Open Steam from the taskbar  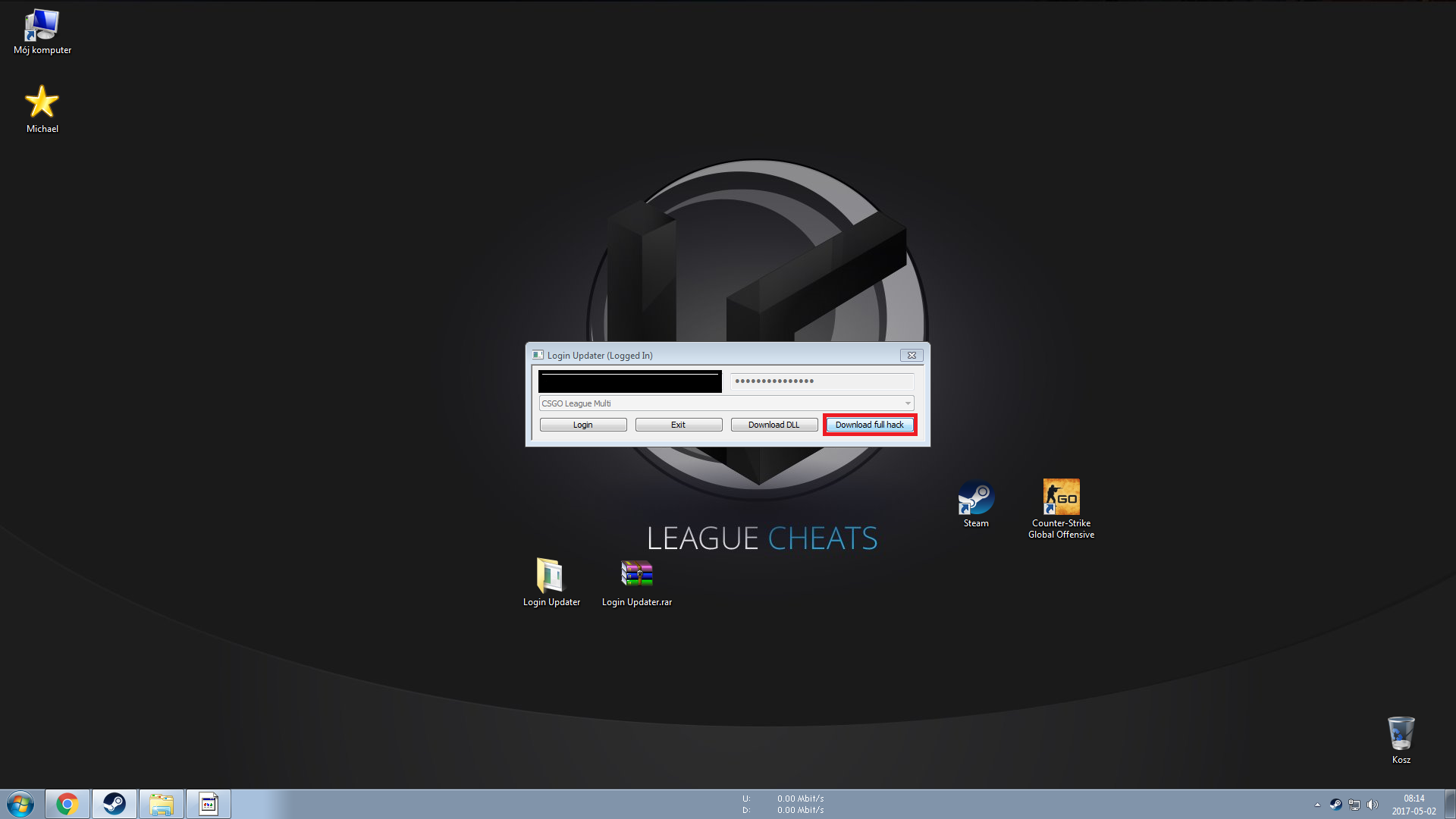coord(115,804)
